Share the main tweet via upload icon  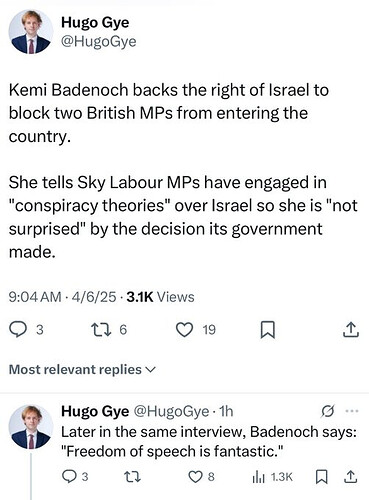point(351,330)
